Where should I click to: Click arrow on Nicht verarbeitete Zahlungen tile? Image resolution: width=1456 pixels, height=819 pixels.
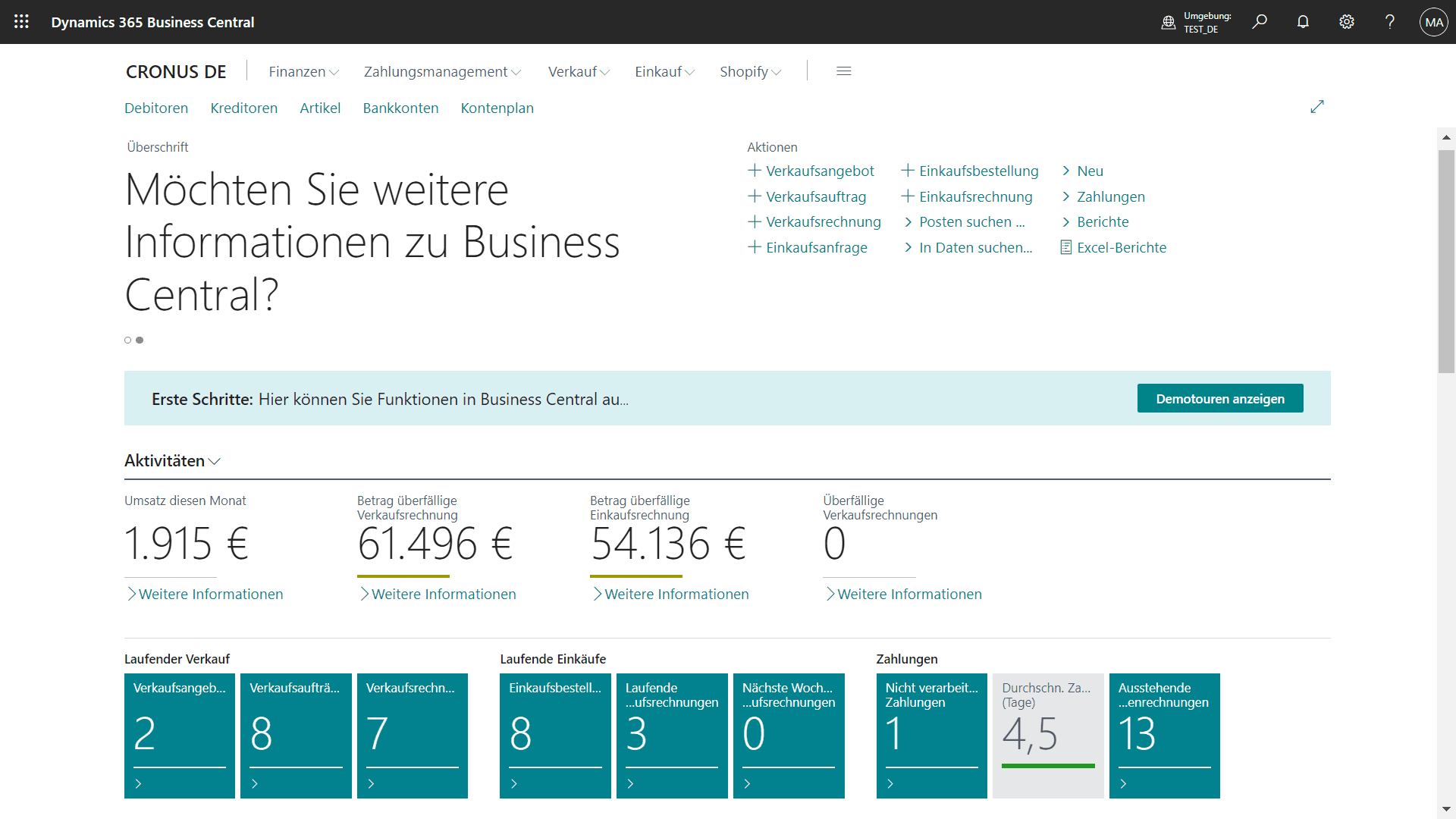tap(890, 783)
